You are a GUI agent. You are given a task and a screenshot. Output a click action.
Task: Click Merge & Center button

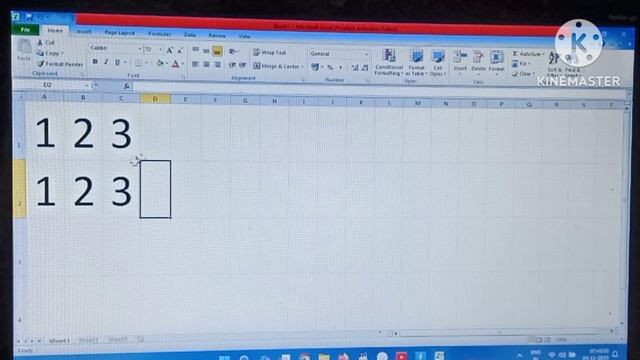point(276,66)
